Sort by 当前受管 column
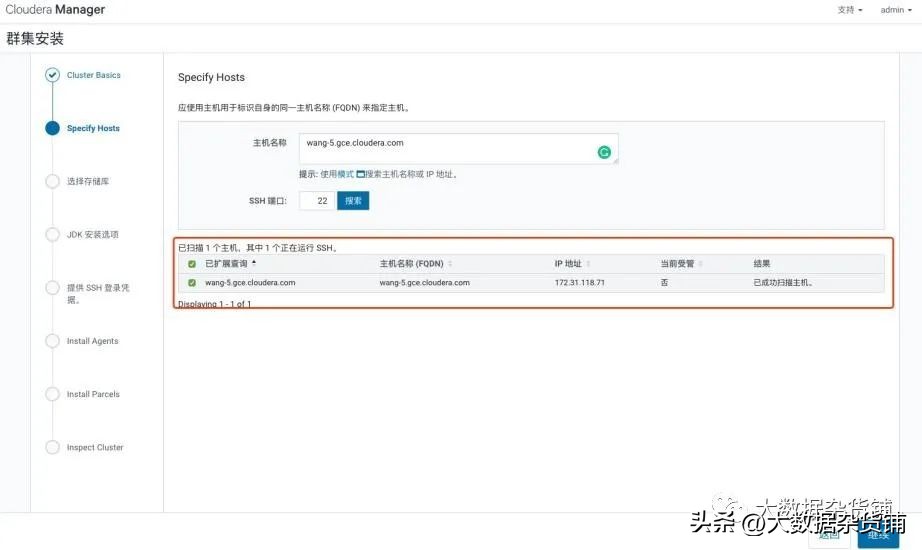This screenshot has width=922, height=550. point(682,264)
